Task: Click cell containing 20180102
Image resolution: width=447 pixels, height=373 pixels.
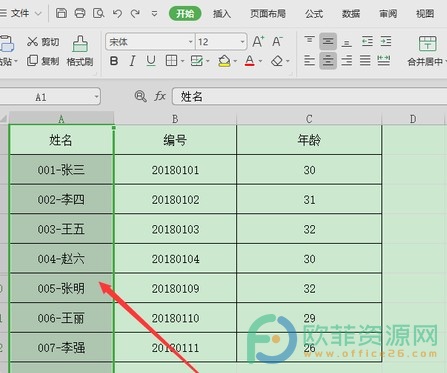Action: tap(175, 200)
